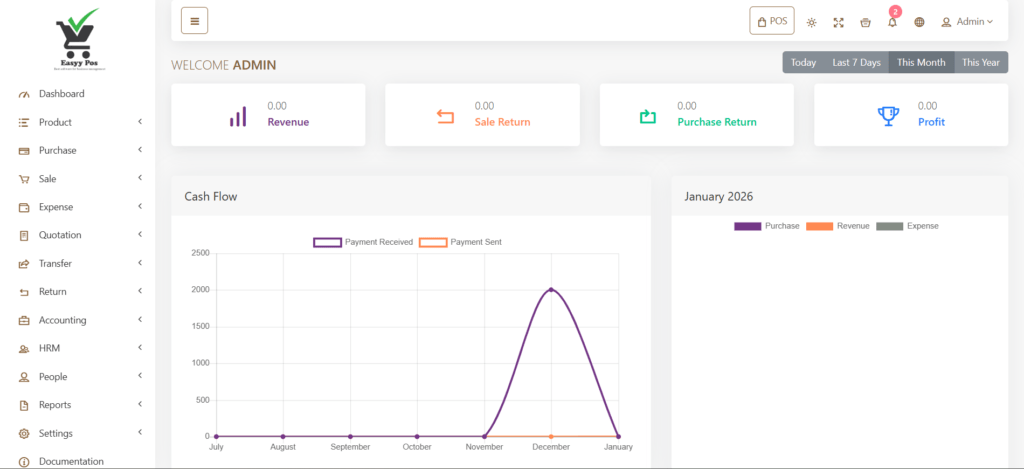This screenshot has height=469, width=1024.
Task: Open the POS button
Action: pos(771,21)
